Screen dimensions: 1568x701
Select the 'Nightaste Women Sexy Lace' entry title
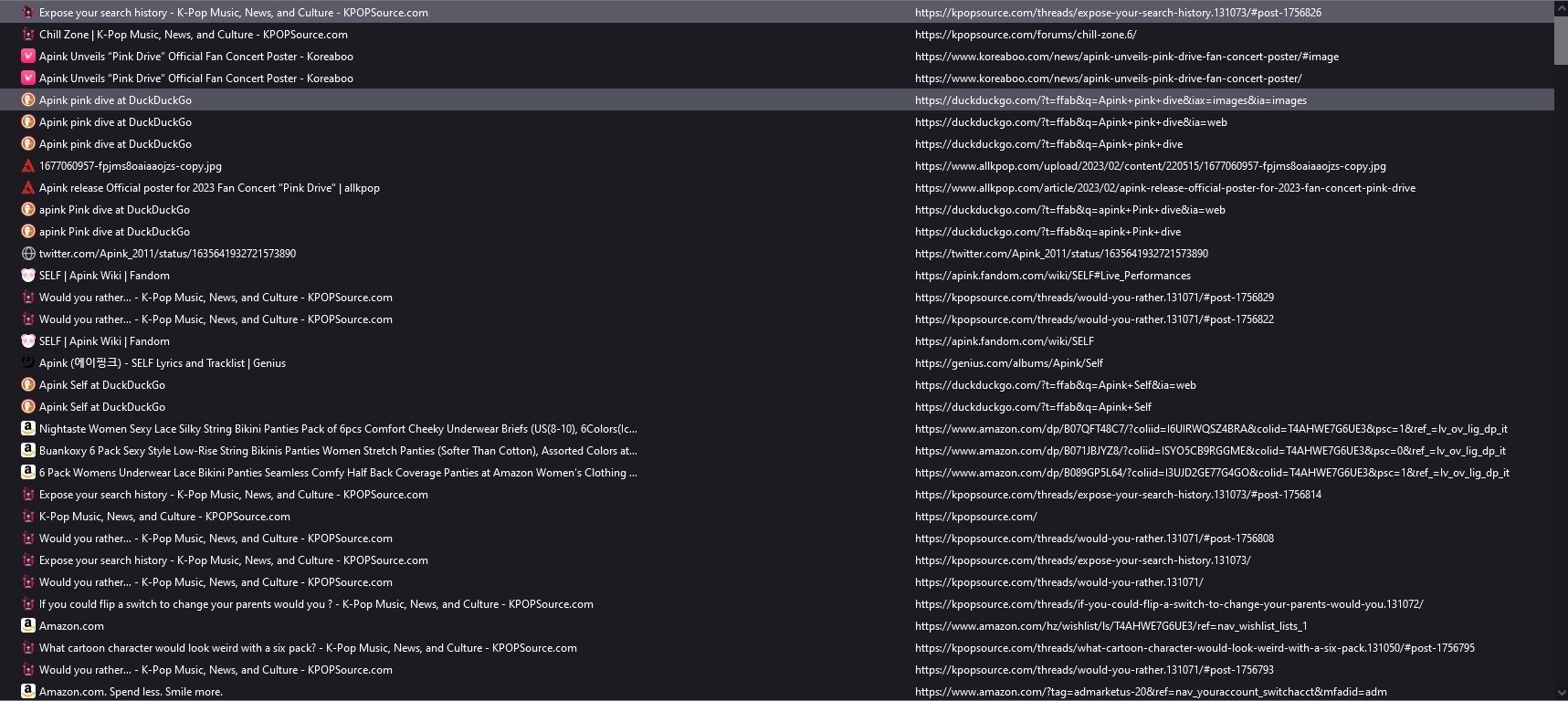tap(338, 429)
